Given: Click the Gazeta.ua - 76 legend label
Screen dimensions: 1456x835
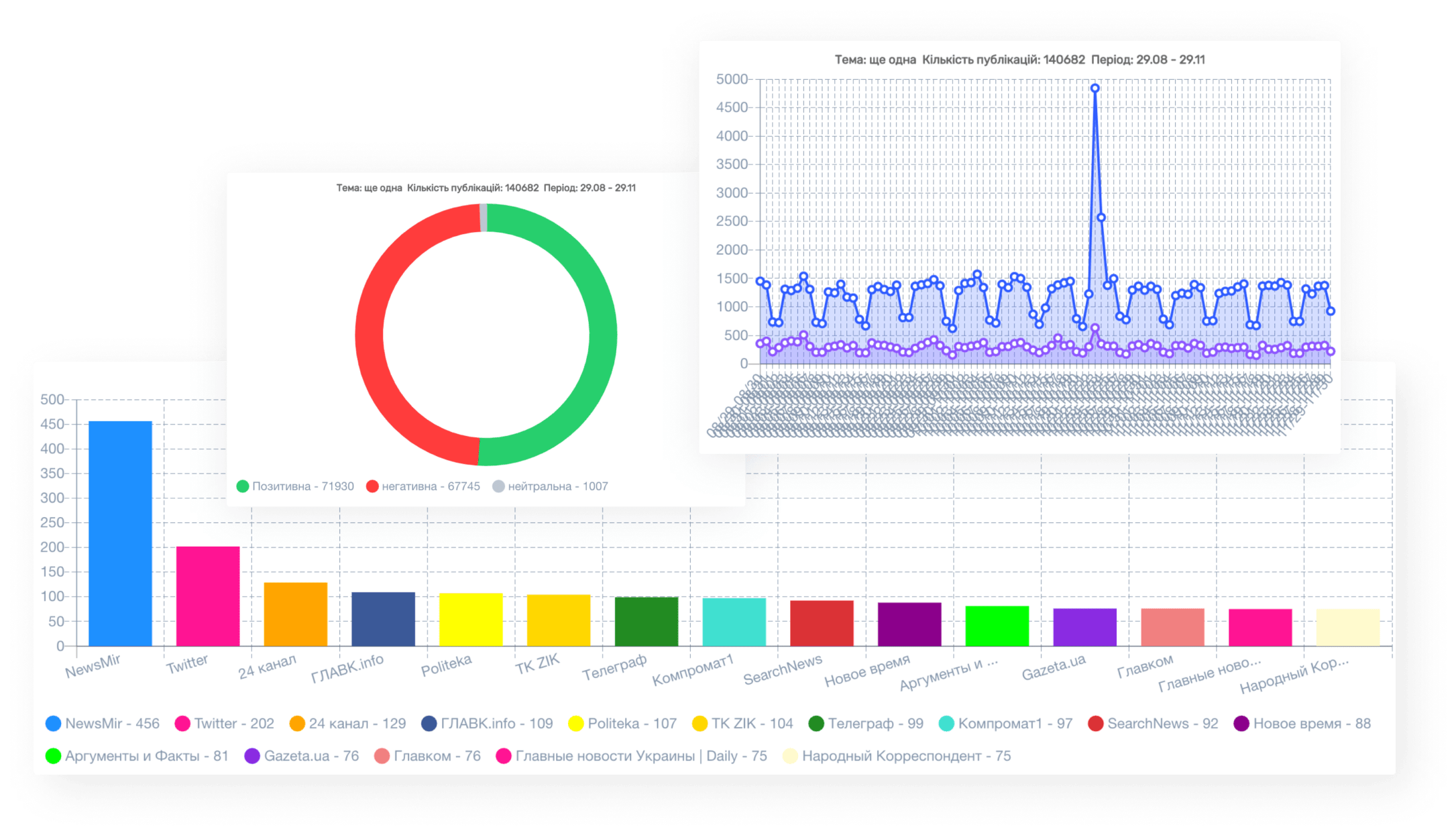Looking at the screenshot, I should (311, 756).
